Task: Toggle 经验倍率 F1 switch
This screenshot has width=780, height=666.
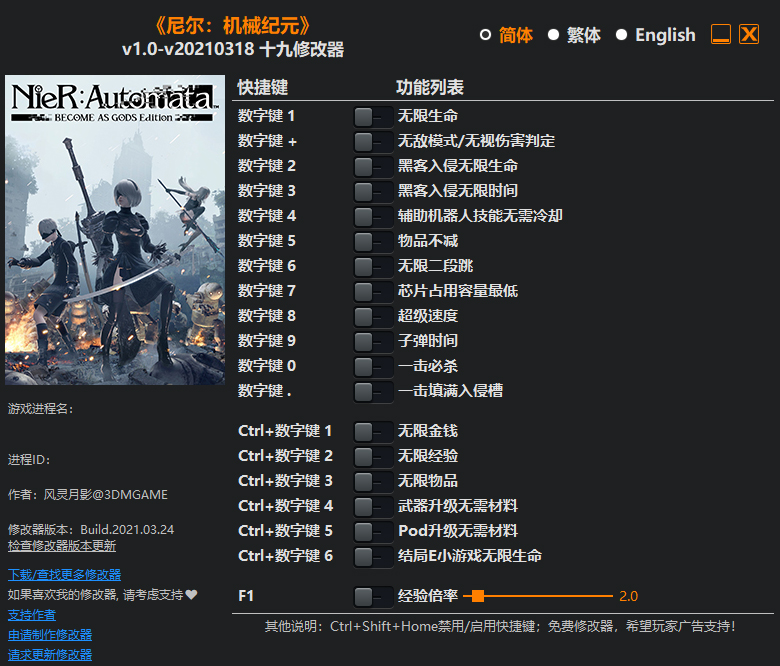Action: click(x=373, y=596)
